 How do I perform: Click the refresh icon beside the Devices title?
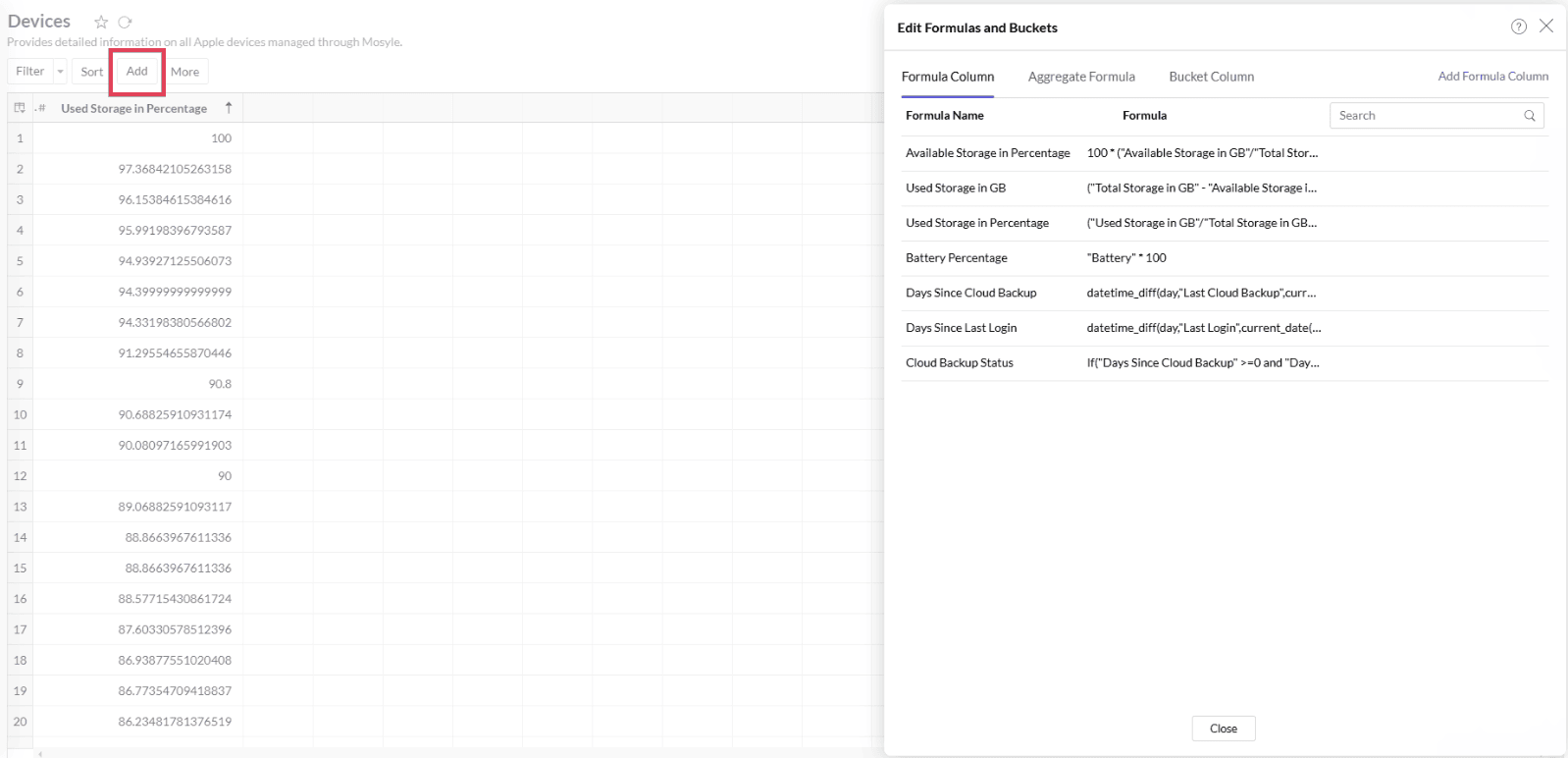pos(125,22)
